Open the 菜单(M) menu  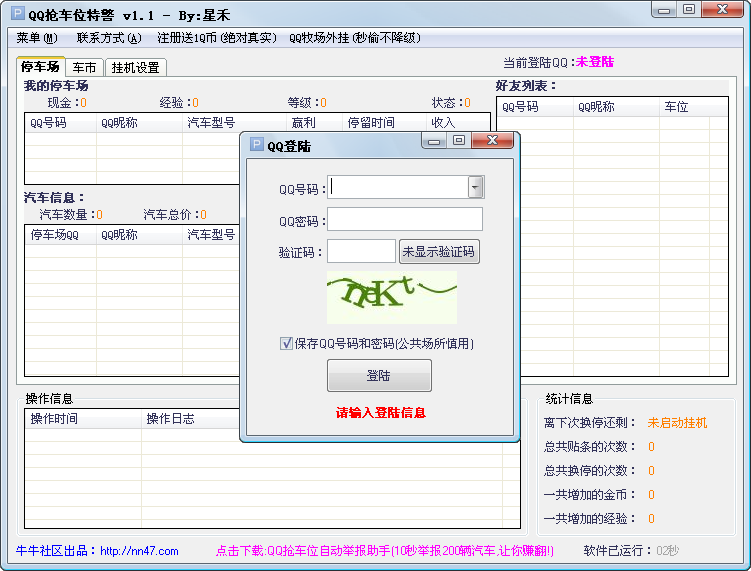click(37, 38)
